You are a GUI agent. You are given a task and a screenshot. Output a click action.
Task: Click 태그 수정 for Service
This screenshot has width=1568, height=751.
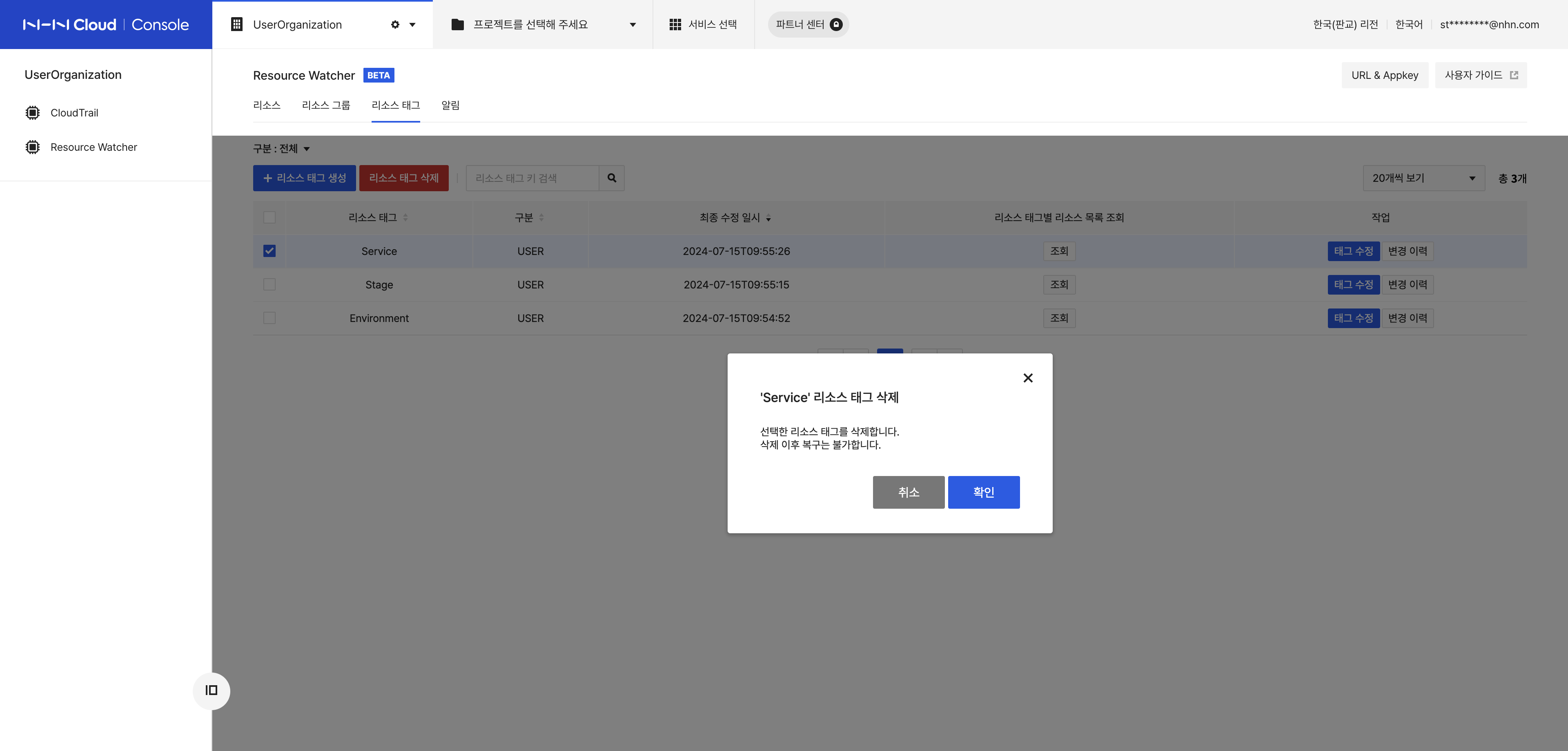[x=1353, y=251]
